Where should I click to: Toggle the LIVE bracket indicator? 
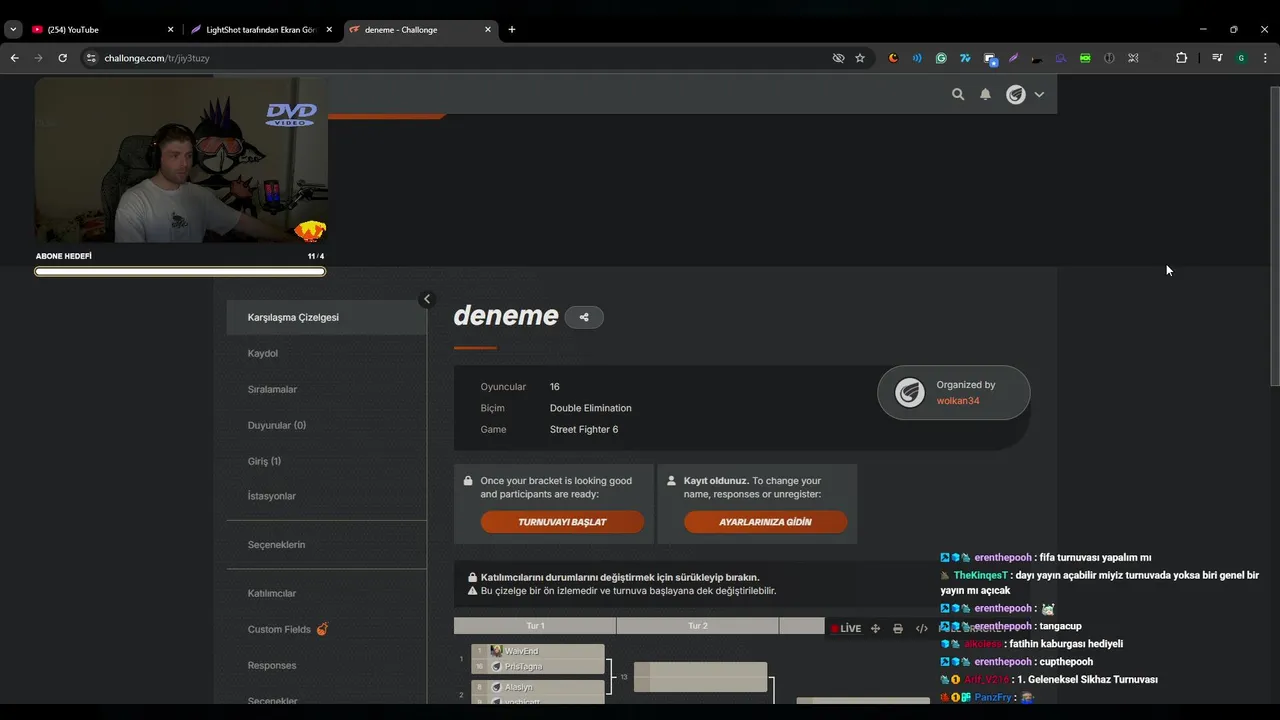[x=845, y=629]
